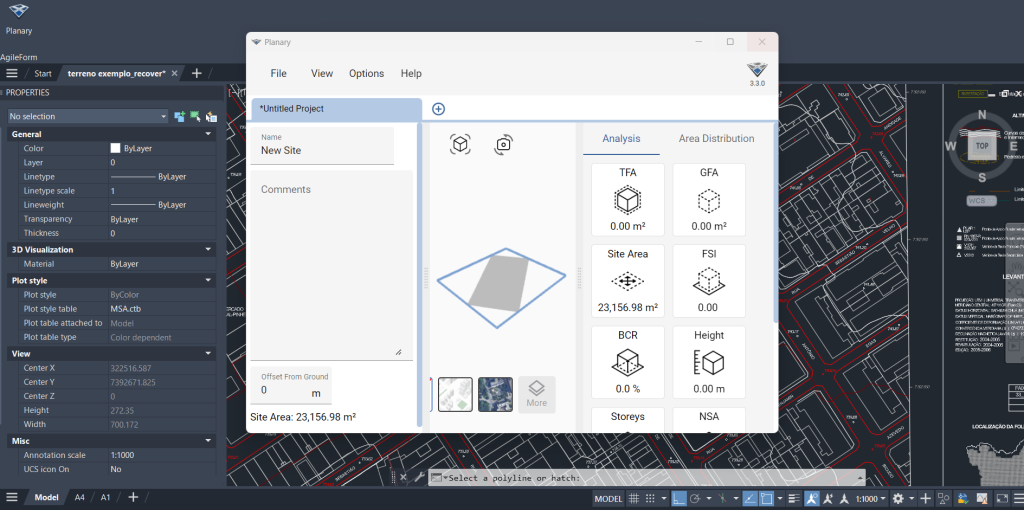
Task: Add a new AutoCAD drawing tab
Action: tap(197, 73)
